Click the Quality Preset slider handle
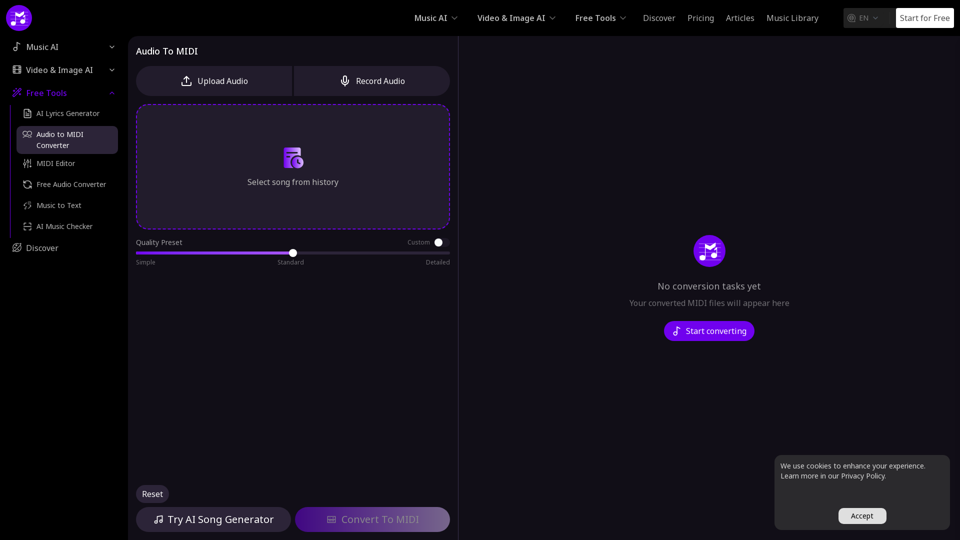Image resolution: width=960 pixels, height=540 pixels. tap(293, 253)
